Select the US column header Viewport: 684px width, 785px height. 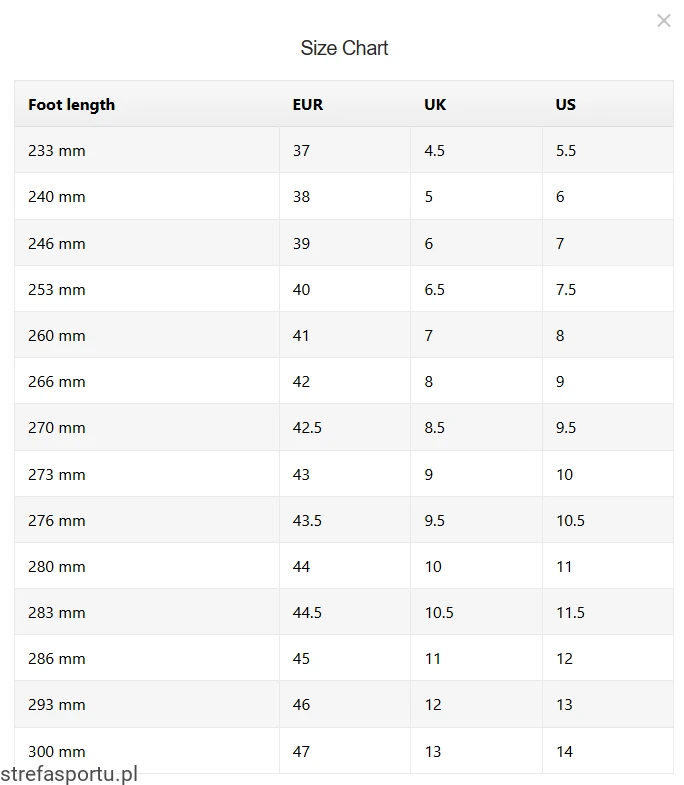coord(566,105)
